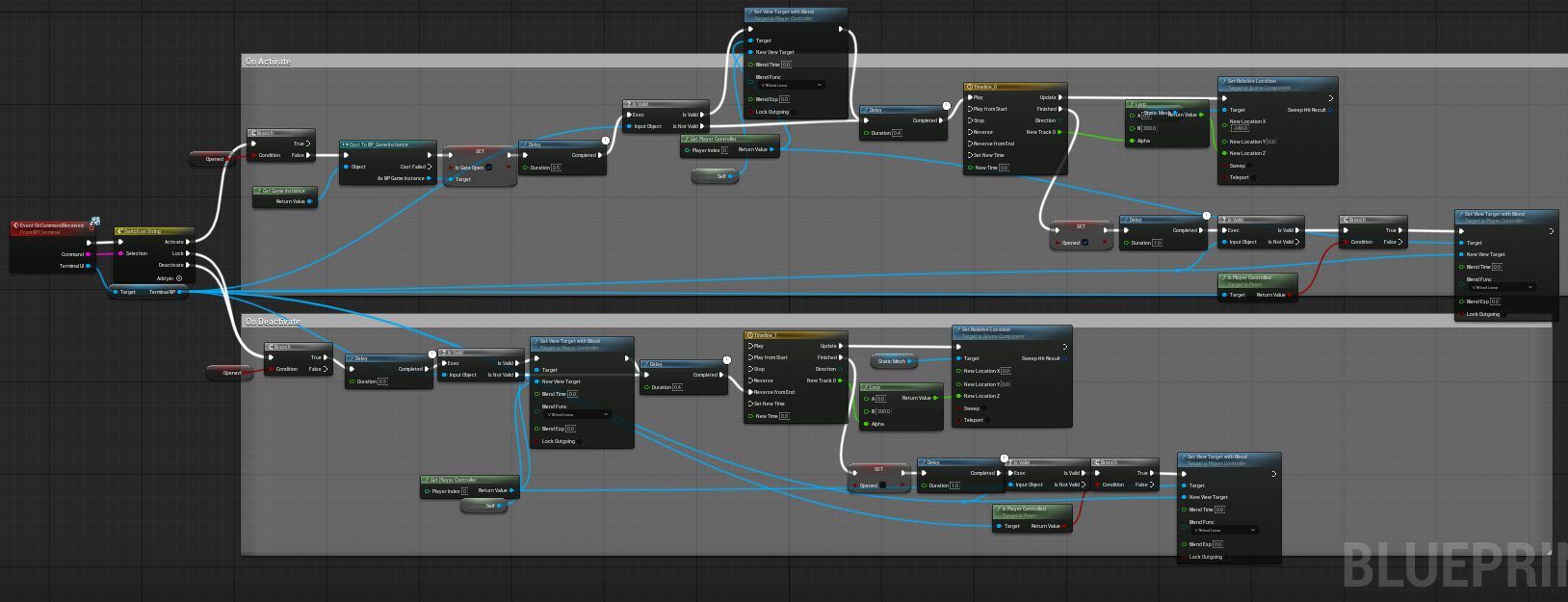Click the Reverse from End pin on Timeline_0
The image size is (1568, 602).
click(970, 144)
